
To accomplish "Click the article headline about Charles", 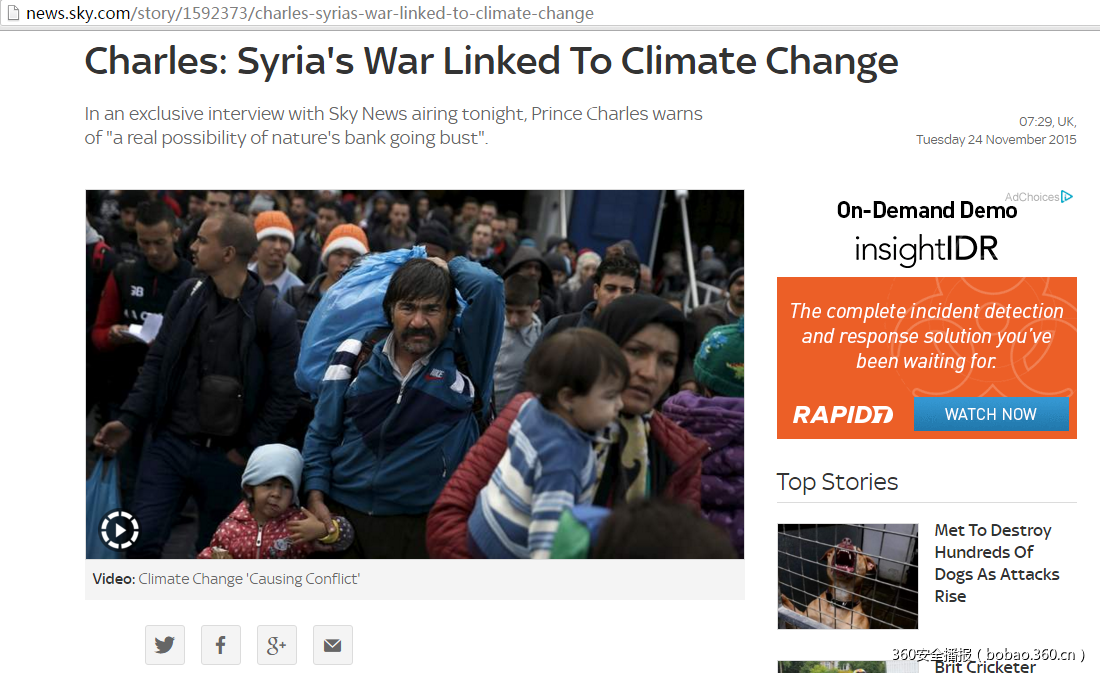I will [491, 62].
